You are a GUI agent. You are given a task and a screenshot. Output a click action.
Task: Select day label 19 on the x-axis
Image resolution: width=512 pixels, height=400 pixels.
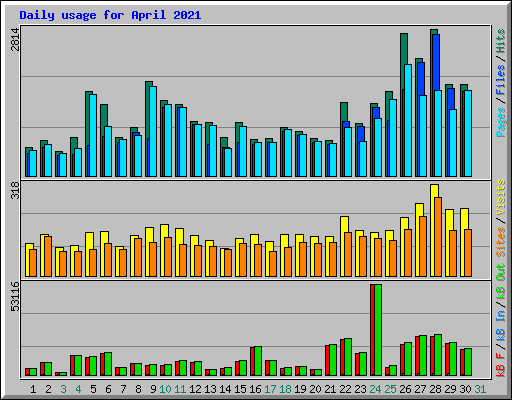pyautogui.click(x=300, y=389)
